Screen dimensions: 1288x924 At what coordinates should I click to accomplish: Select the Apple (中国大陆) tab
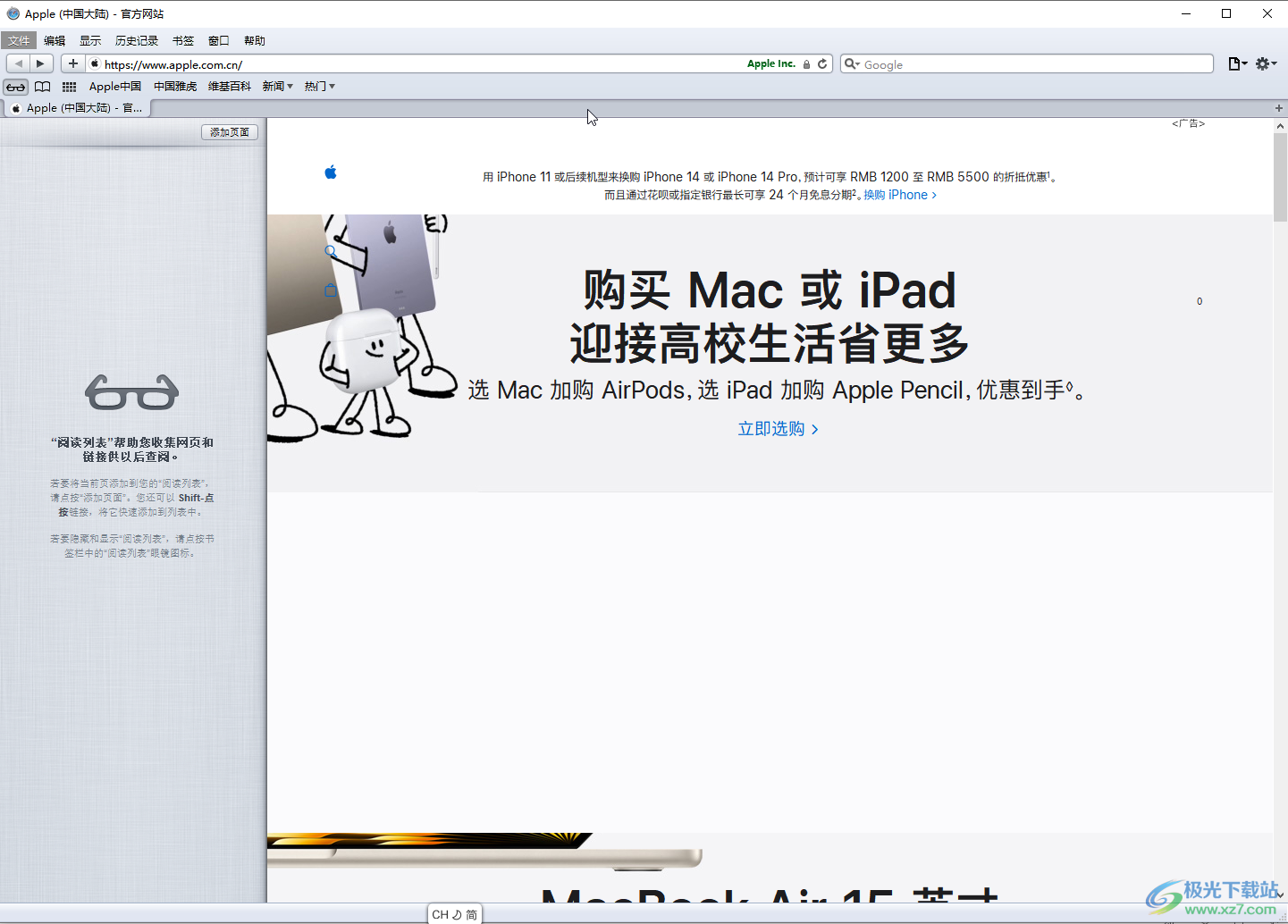[x=78, y=108]
